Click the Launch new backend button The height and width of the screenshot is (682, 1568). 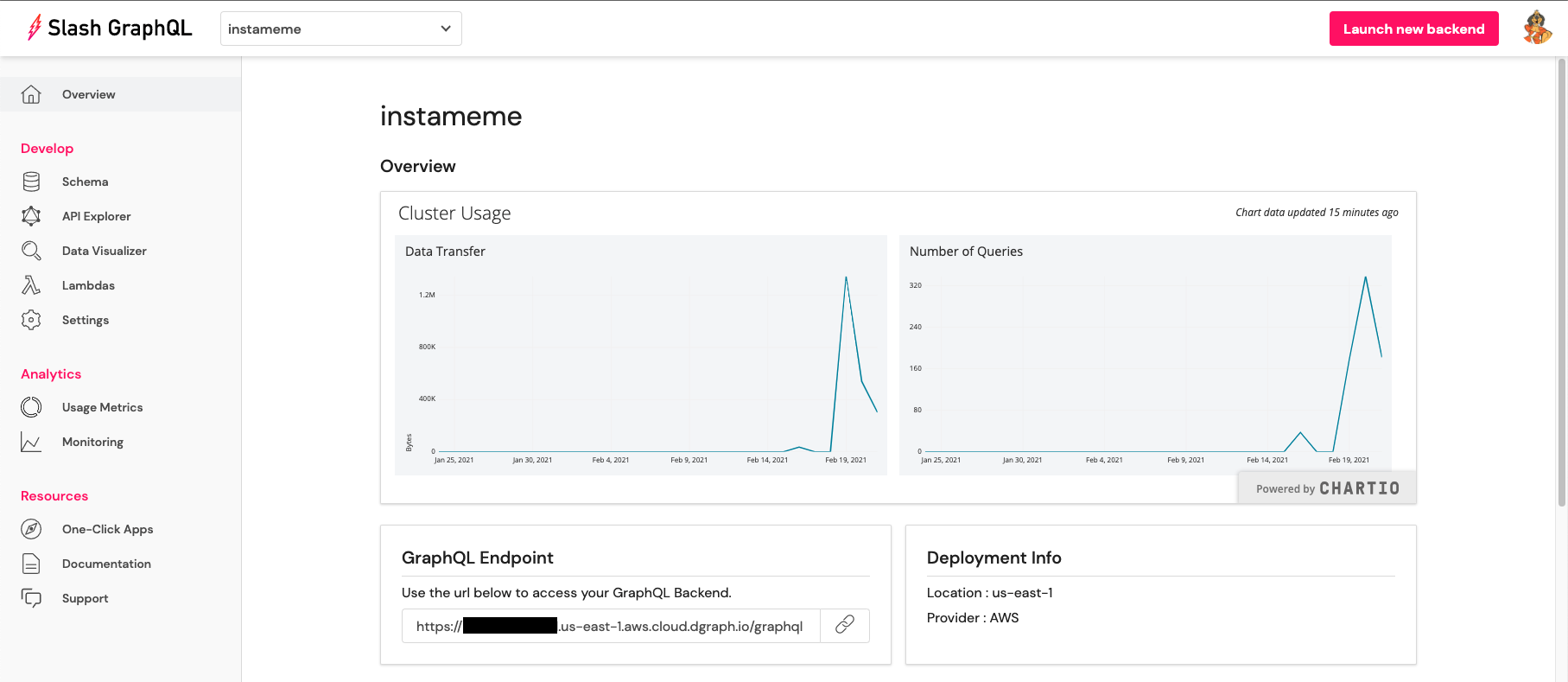1413,29
